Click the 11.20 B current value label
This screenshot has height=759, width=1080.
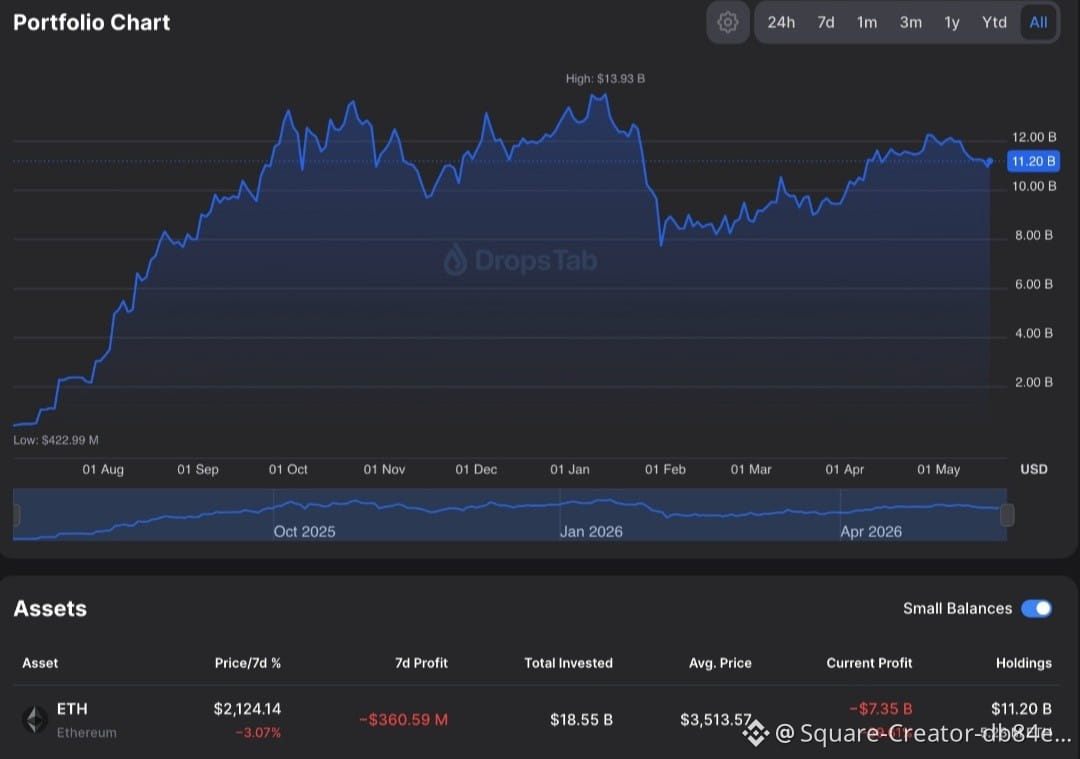[1033, 161]
